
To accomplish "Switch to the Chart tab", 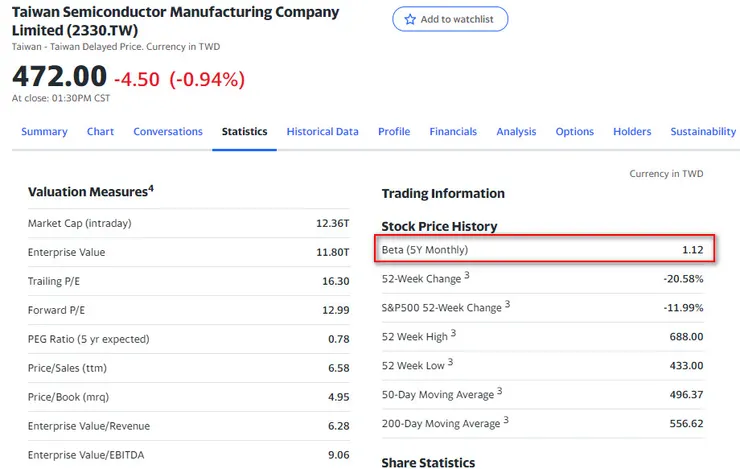I will (100, 132).
